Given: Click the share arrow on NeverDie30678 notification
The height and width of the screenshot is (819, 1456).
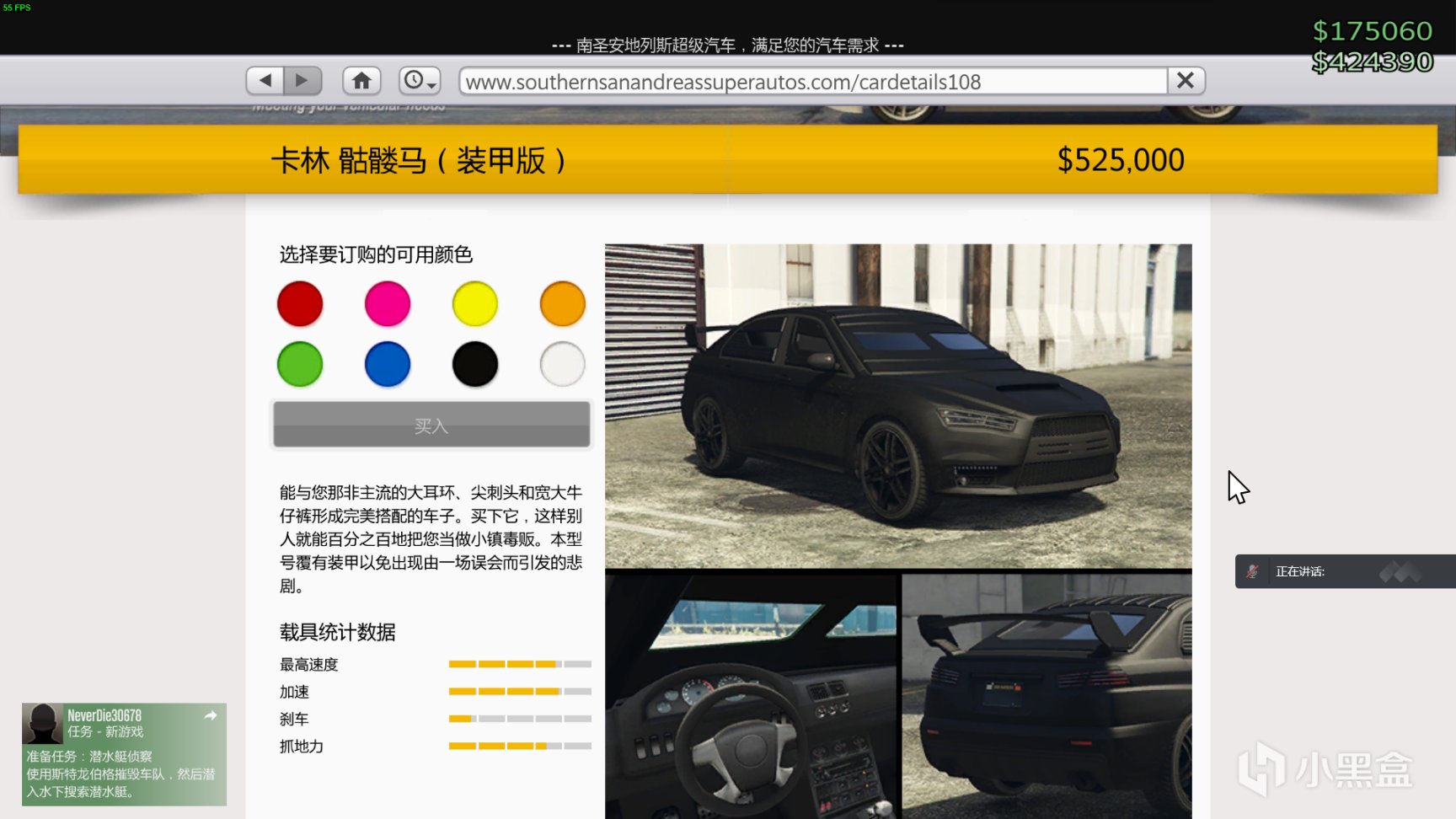Looking at the screenshot, I should pyautogui.click(x=211, y=715).
